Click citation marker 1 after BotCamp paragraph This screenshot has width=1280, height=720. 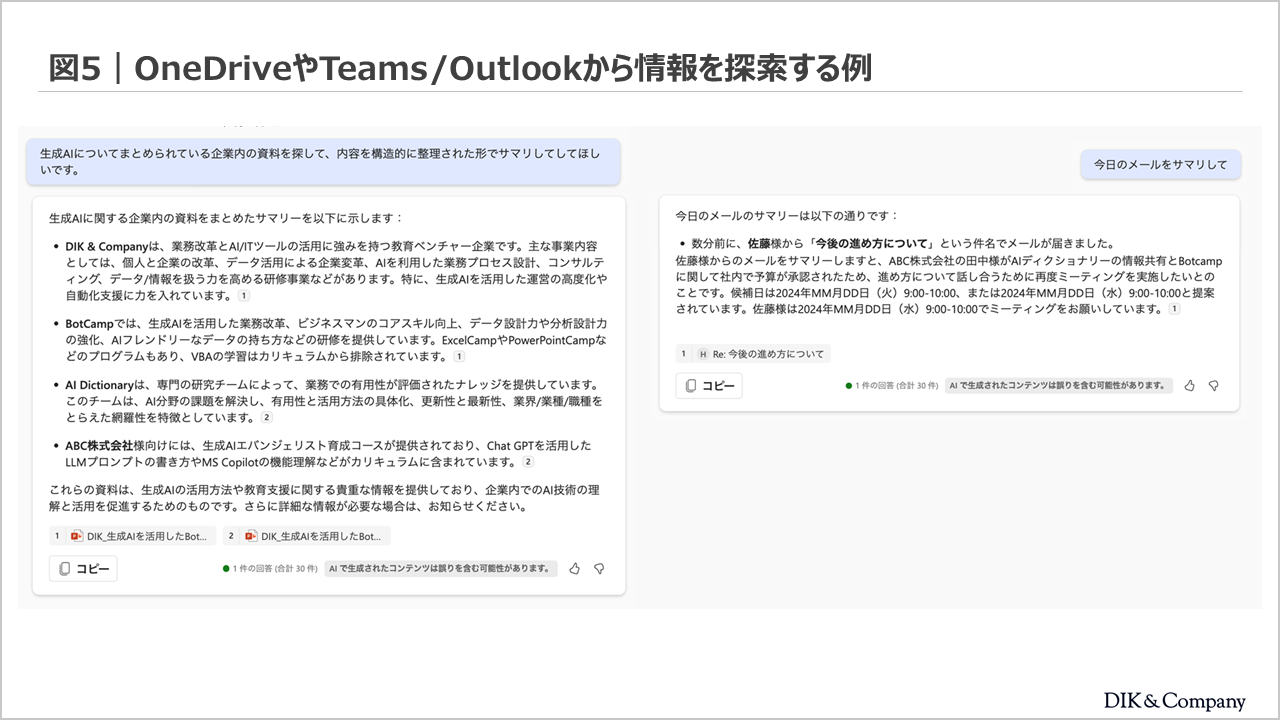pyautogui.click(x=459, y=356)
